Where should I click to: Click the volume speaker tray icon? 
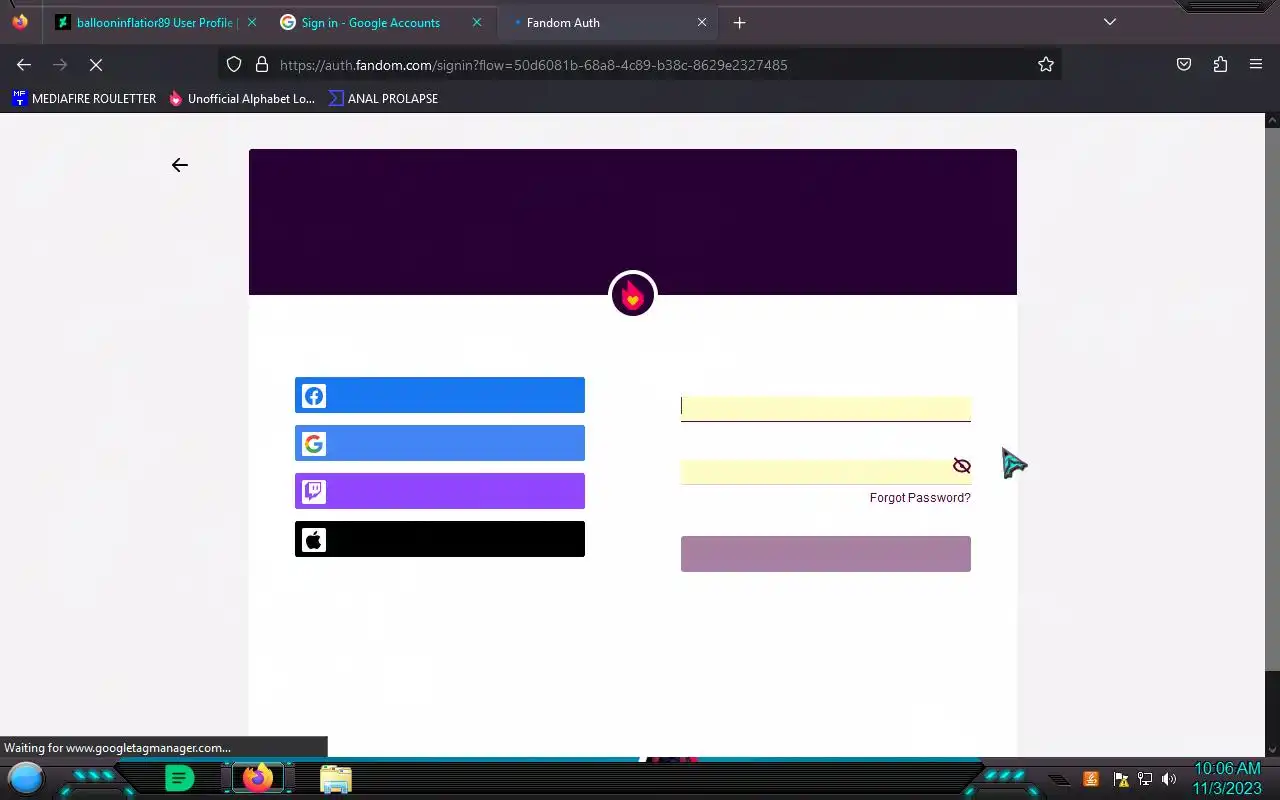[1169, 779]
